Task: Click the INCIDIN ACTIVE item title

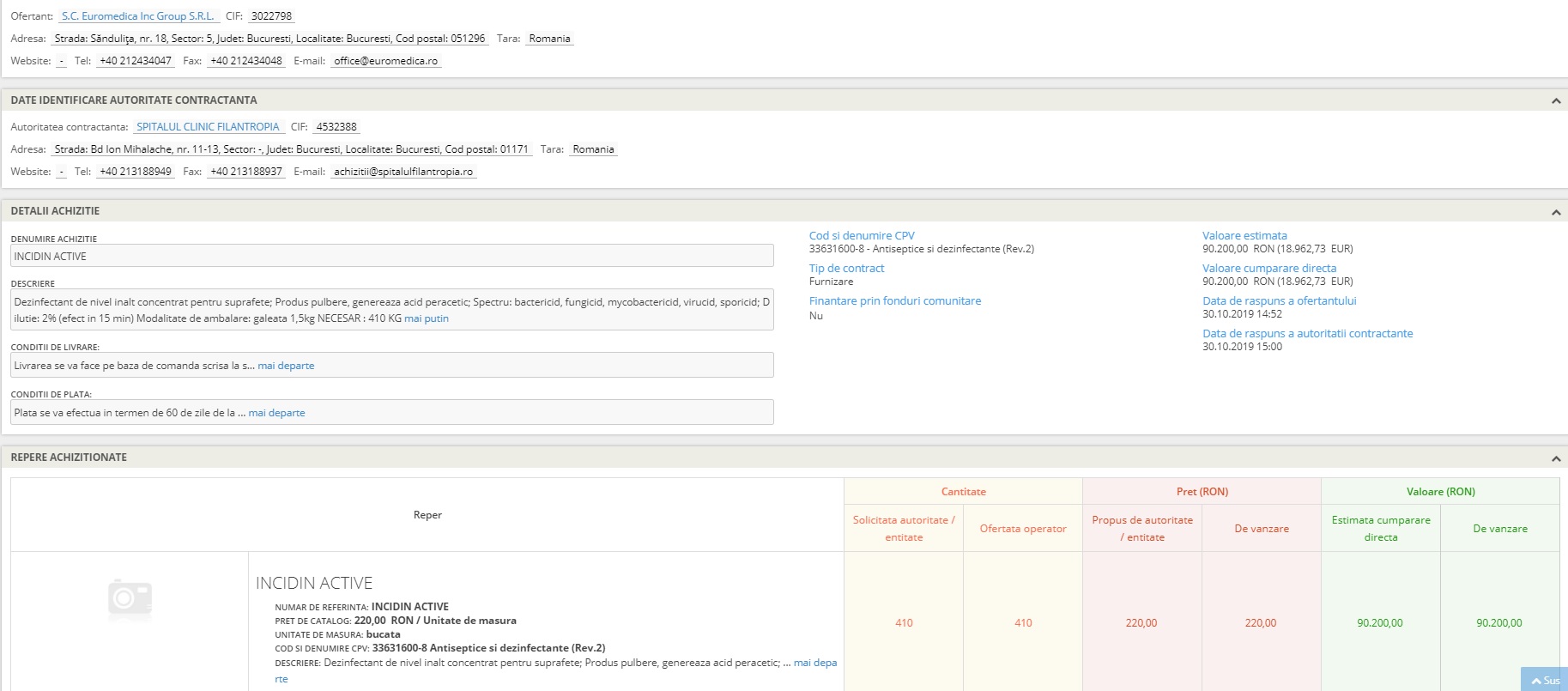Action: click(314, 584)
